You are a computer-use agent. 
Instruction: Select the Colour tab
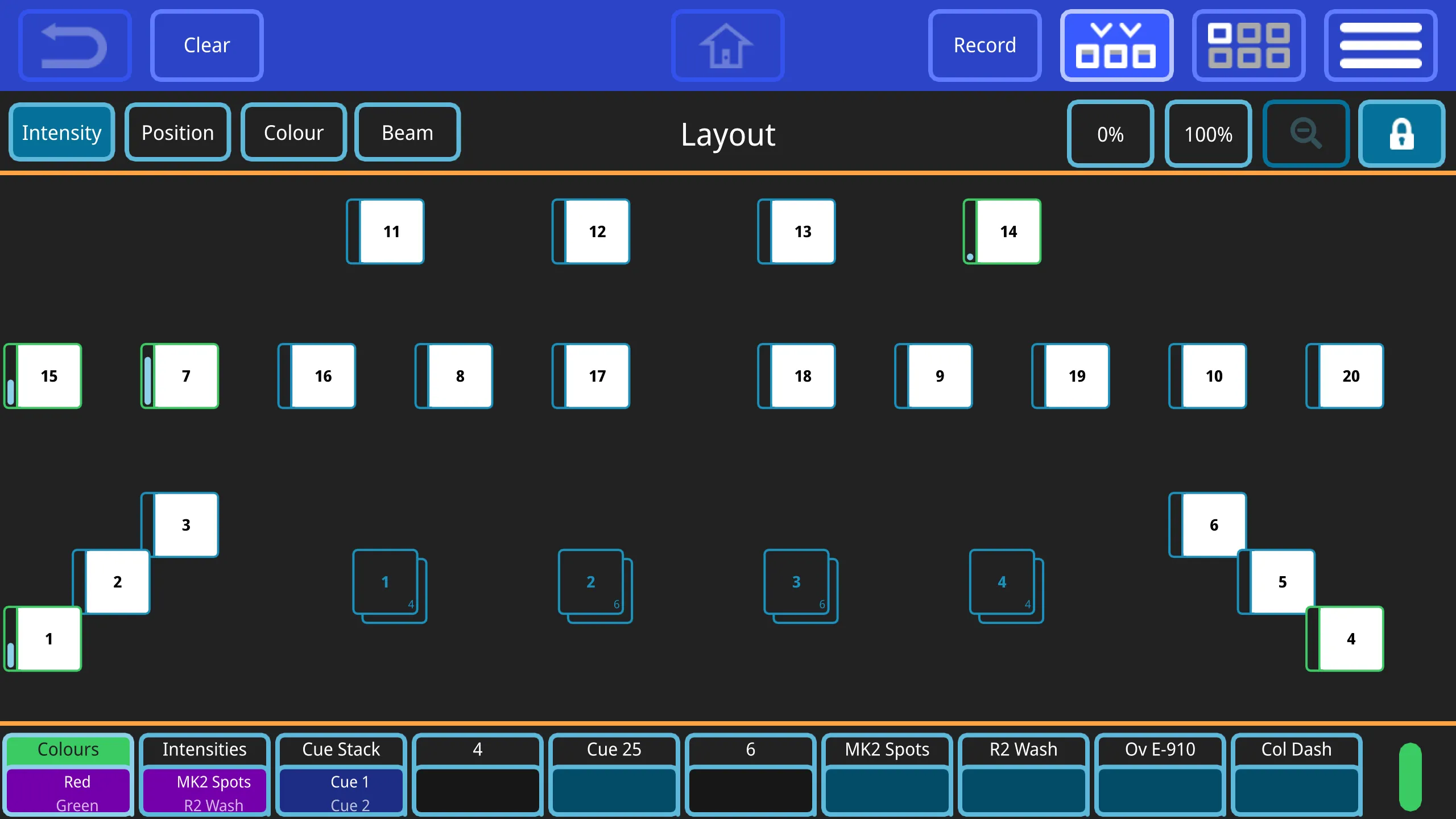coord(293,131)
